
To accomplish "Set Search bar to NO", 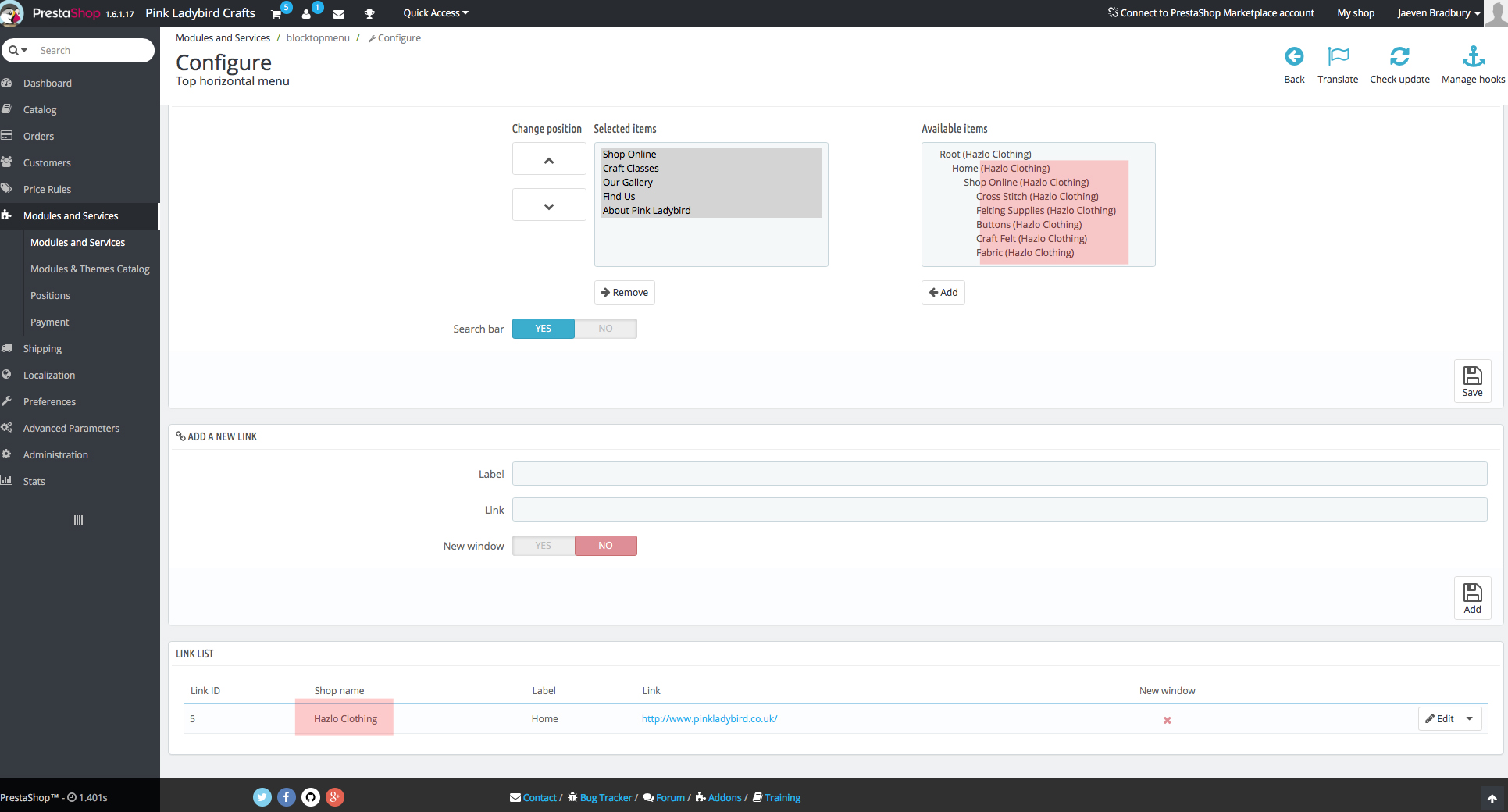I will [x=606, y=329].
